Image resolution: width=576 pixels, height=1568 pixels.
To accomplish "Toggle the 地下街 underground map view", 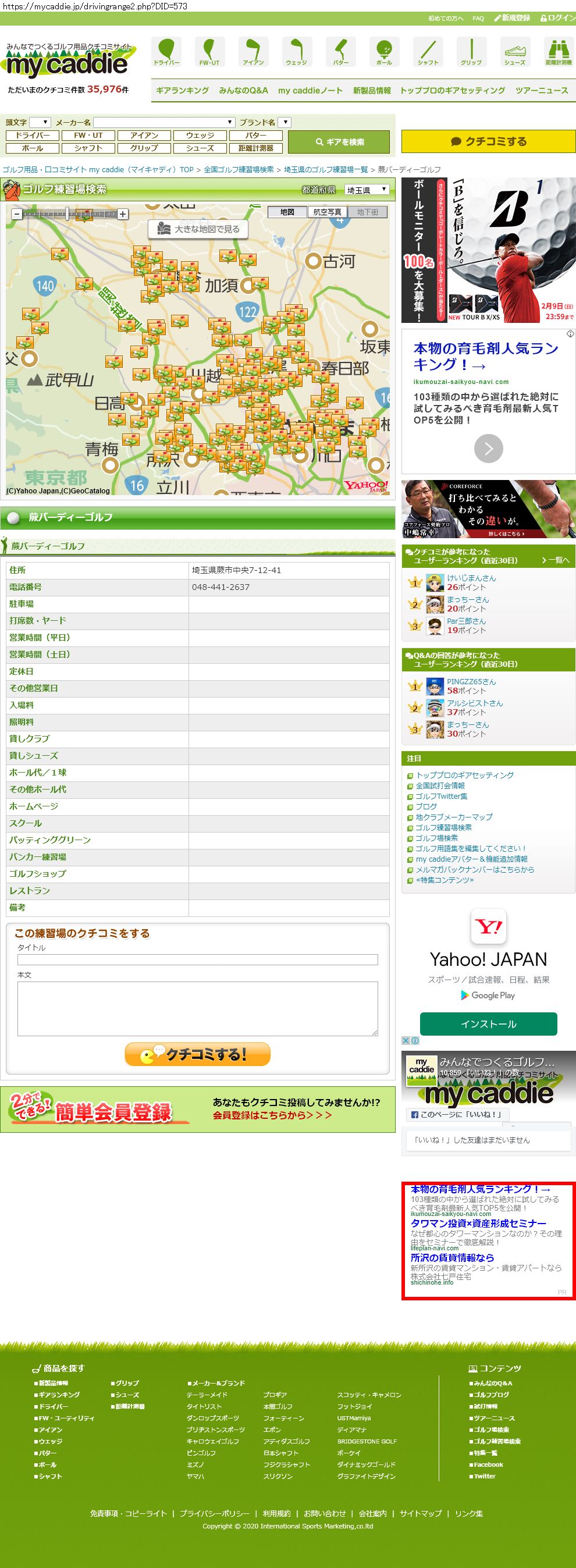I will 367,212.
